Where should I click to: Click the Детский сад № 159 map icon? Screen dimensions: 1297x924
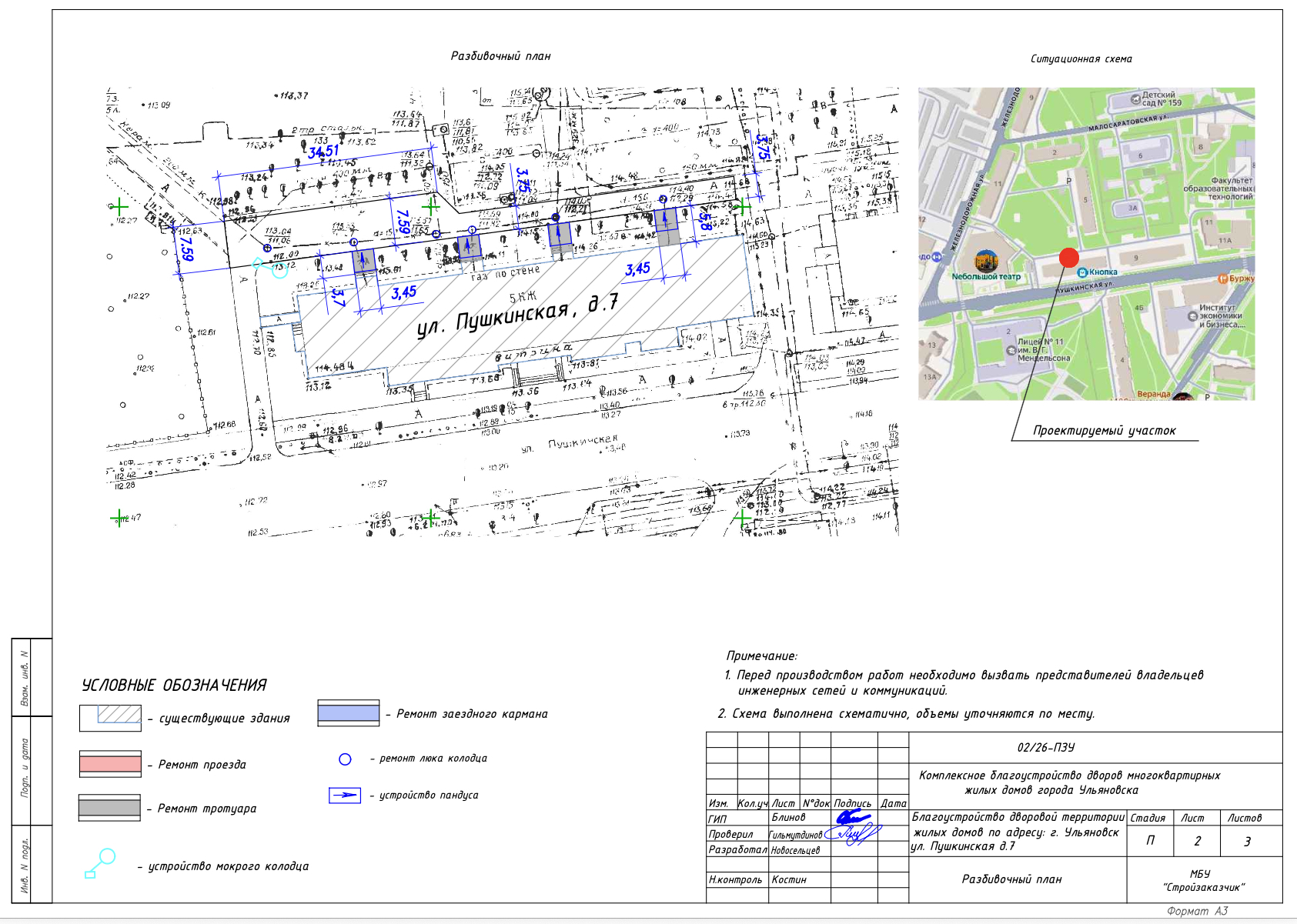[x=1135, y=98]
